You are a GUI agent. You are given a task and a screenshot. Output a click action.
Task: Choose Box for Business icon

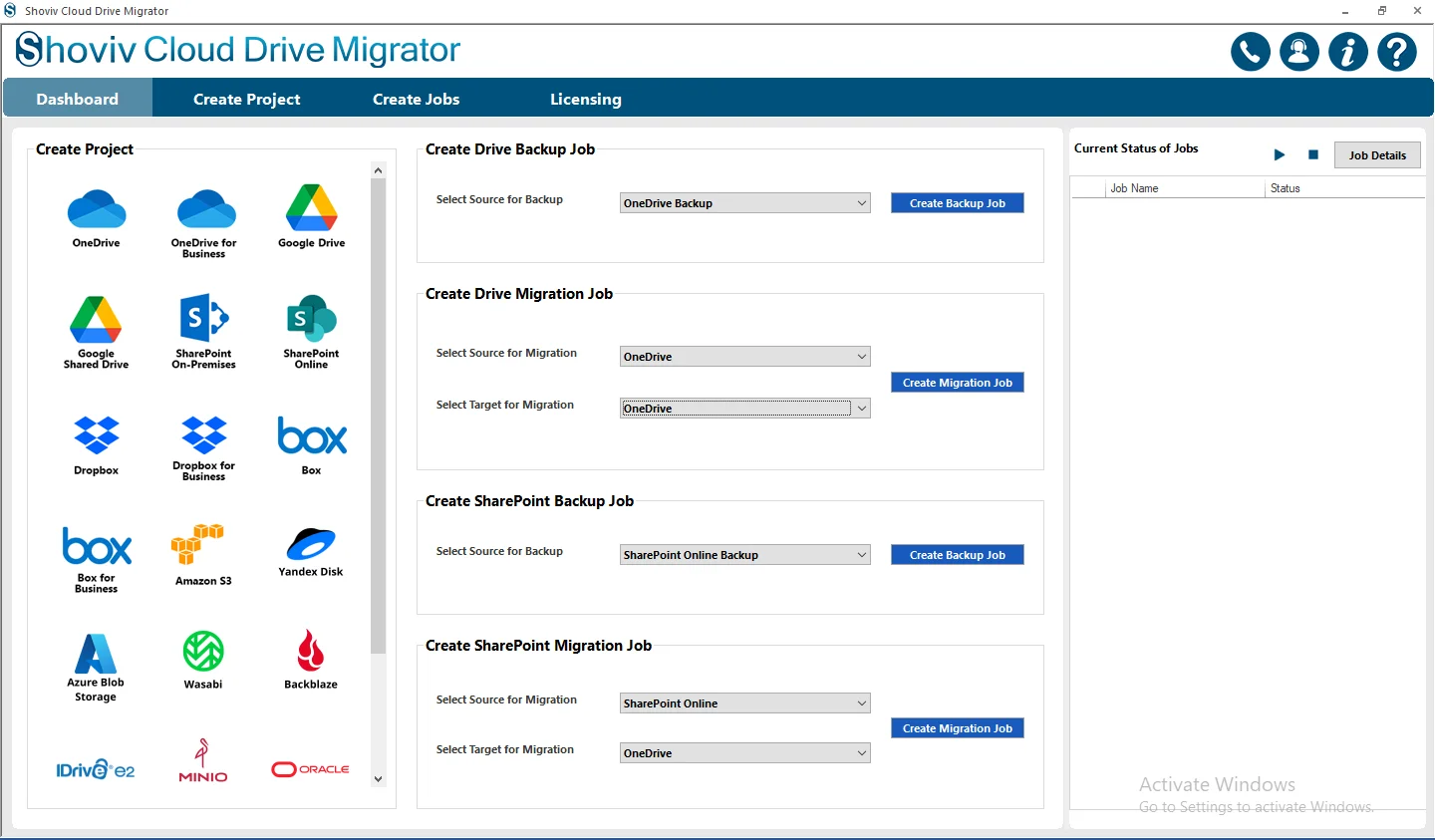coord(97,546)
